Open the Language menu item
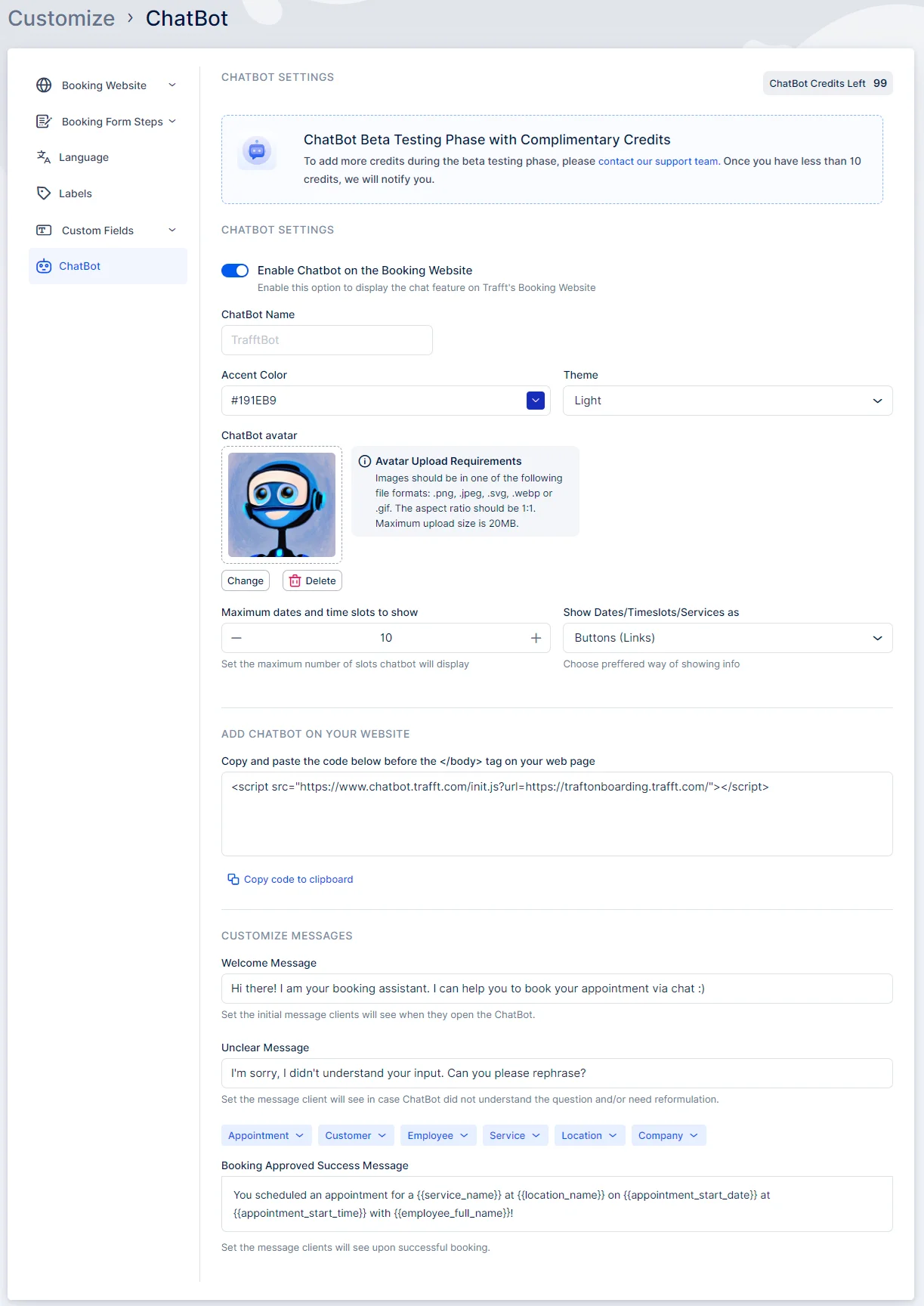The height and width of the screenshot is (1306, 924). coord(84,157)
